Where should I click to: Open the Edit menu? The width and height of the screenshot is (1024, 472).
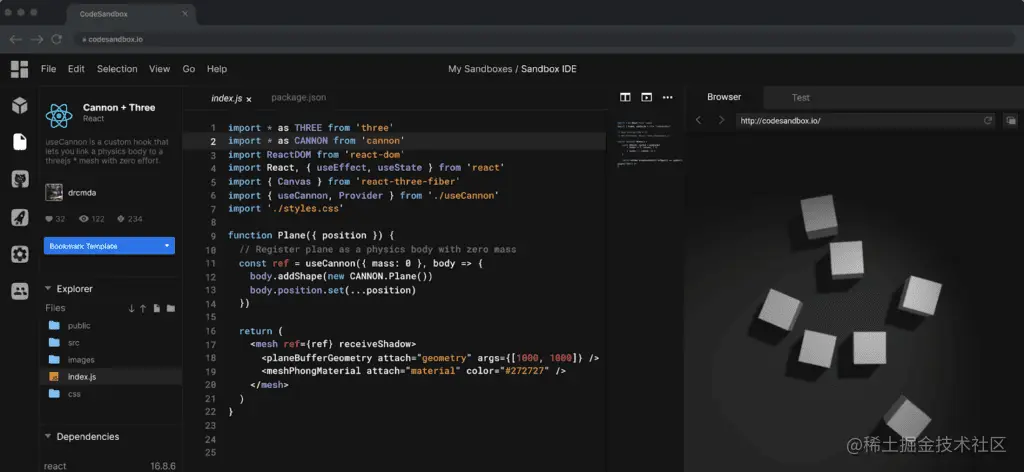pos(76,69)
